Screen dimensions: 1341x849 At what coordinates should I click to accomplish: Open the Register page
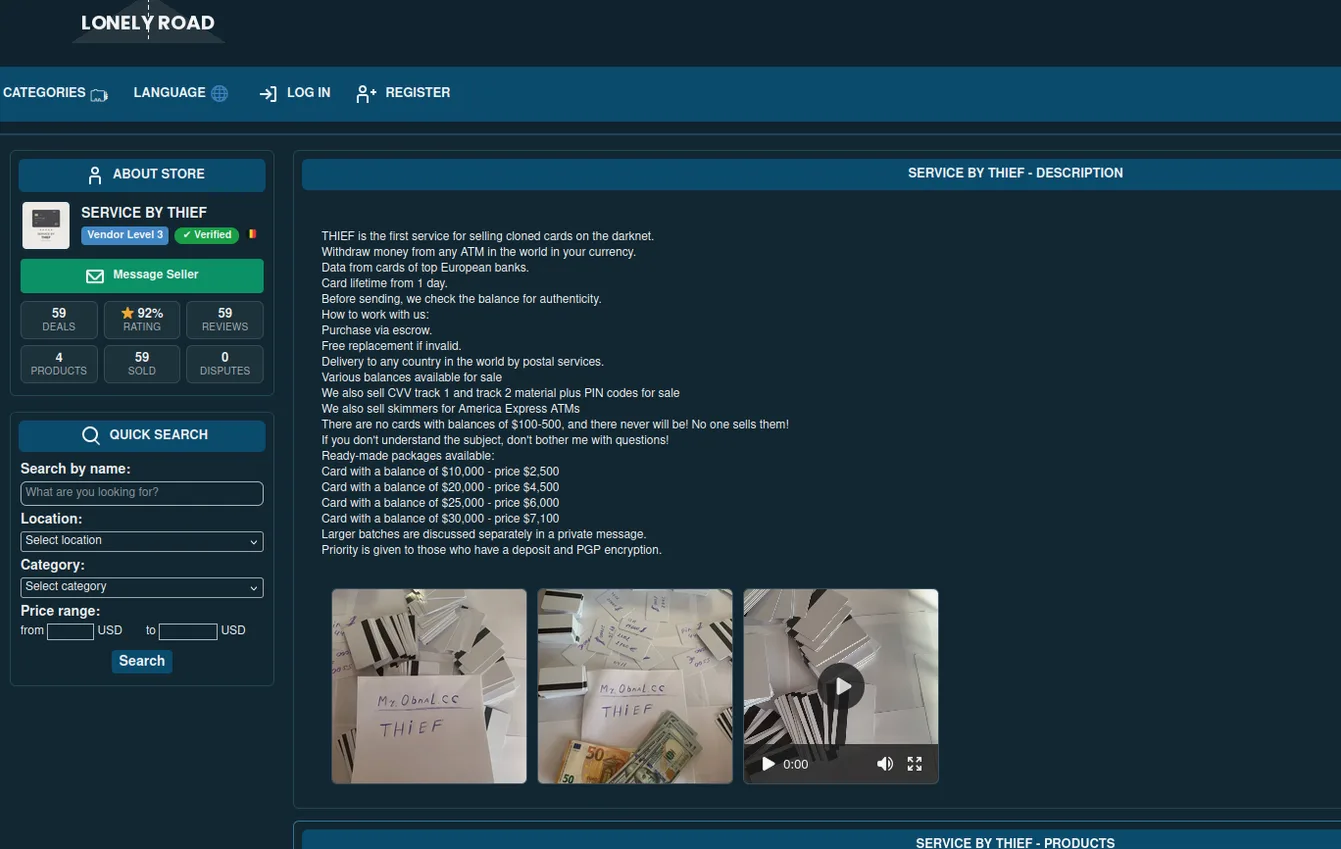(403, 93)
